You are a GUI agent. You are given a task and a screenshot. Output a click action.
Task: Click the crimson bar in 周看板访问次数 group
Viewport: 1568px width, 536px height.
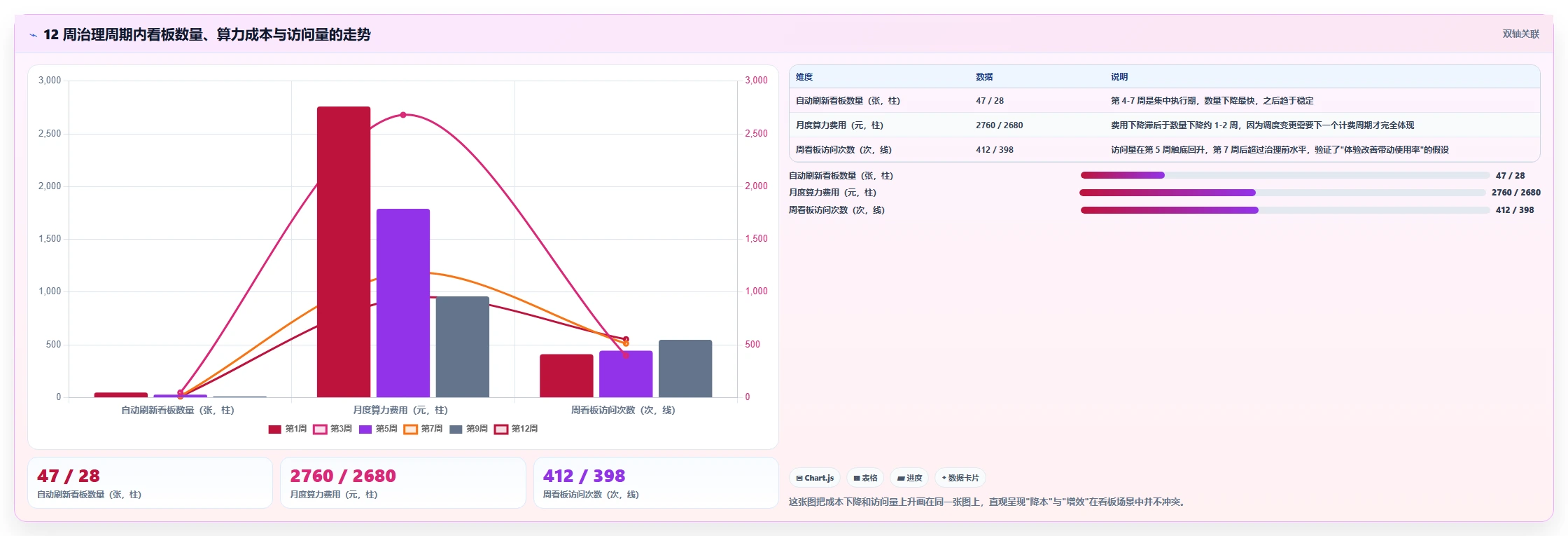click(566, 376)
